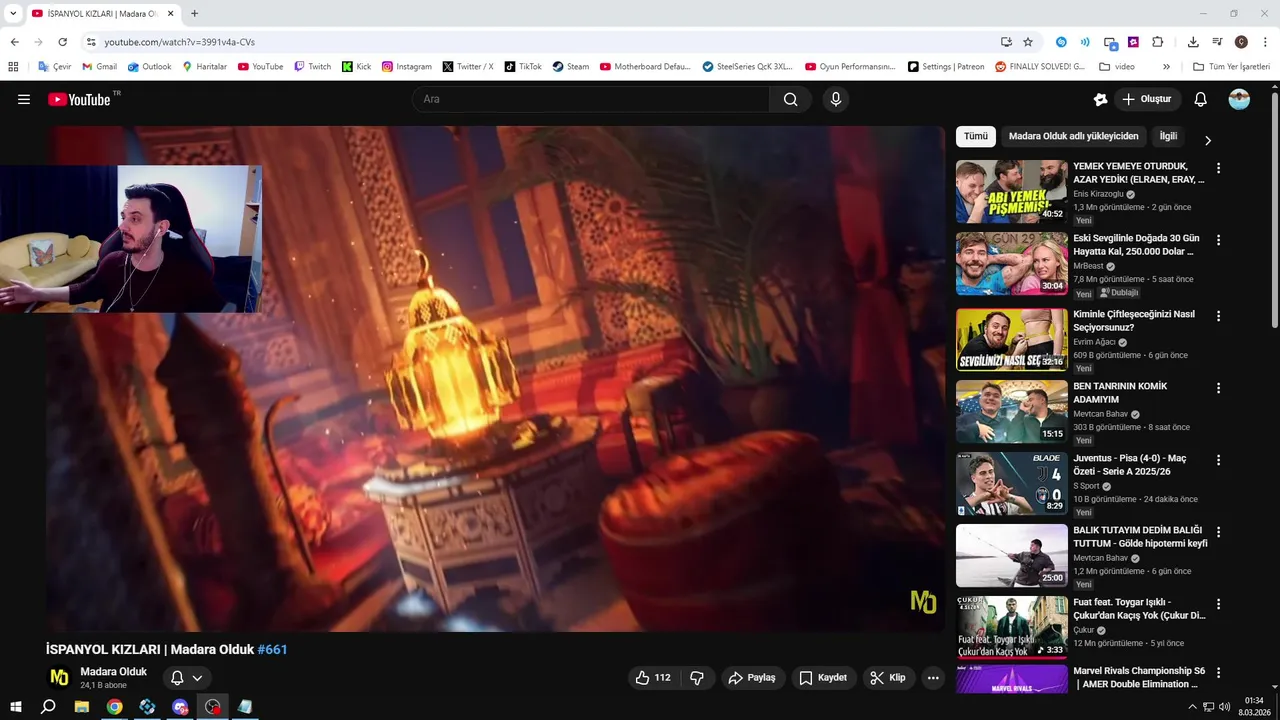Screen dimensions: 1280x720
Task: Close the İSPANYOL KIZLARI tab
Action: tap(171, 13)
